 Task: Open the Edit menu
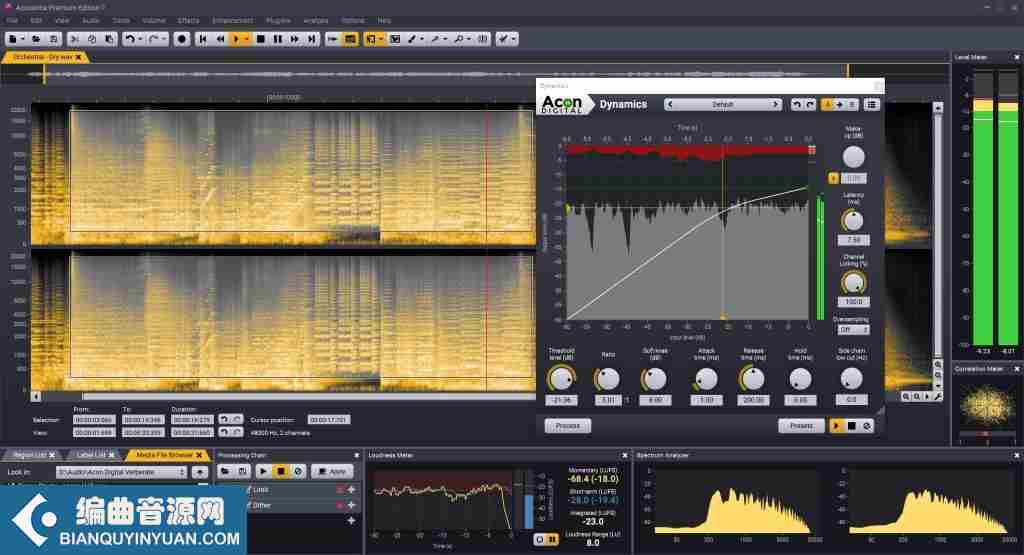tap(36, 21)
